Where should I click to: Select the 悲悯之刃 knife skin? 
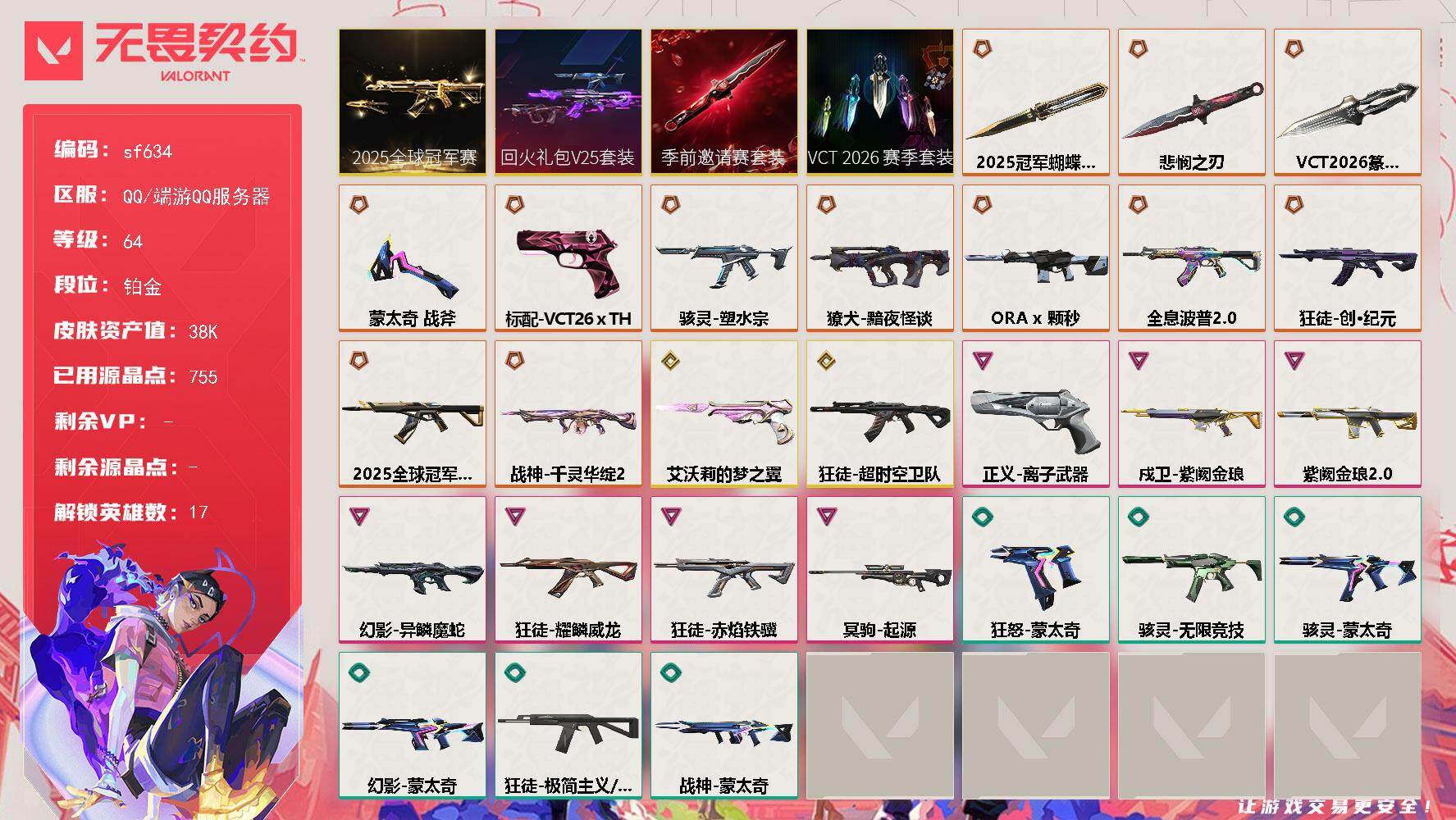[x=1192, y=102]
